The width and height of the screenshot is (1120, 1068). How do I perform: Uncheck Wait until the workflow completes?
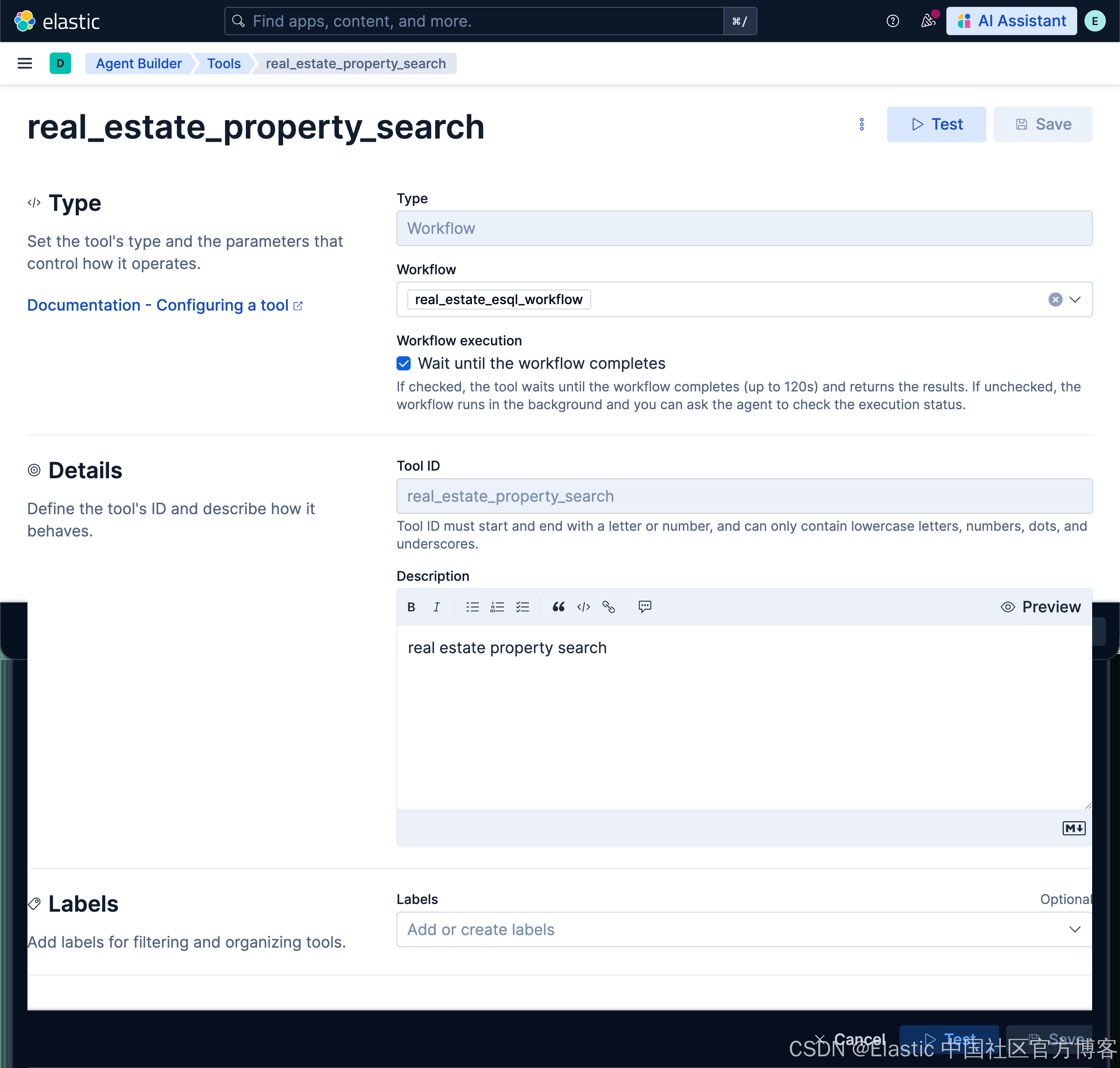point(403,363)
